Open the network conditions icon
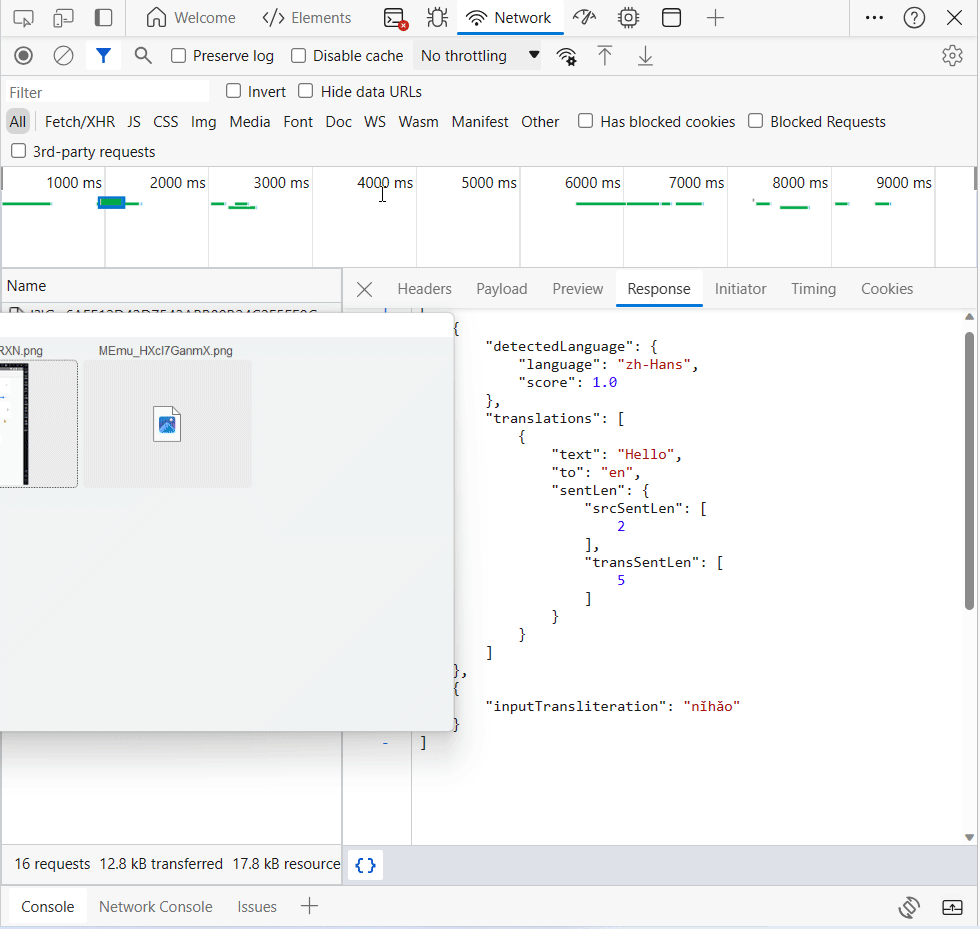The image size is (980, 929). click(567, 56)
